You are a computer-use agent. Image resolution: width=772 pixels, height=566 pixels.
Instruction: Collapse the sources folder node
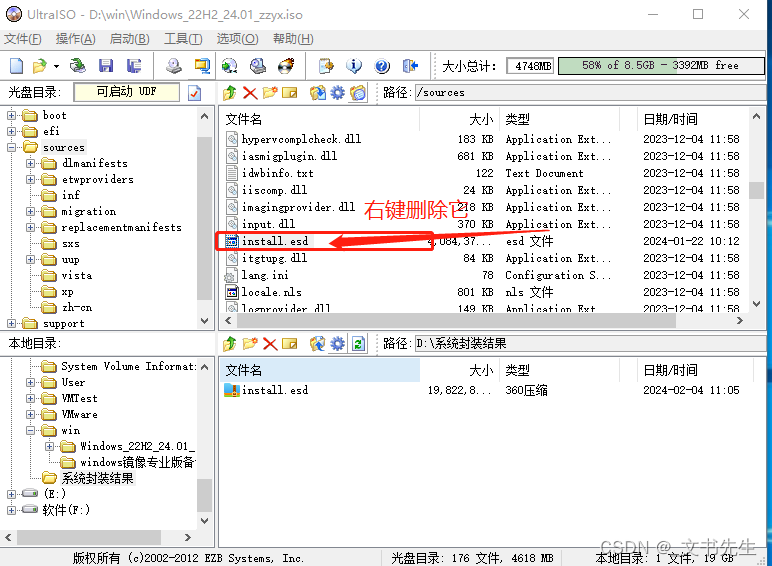click(11, 147)
